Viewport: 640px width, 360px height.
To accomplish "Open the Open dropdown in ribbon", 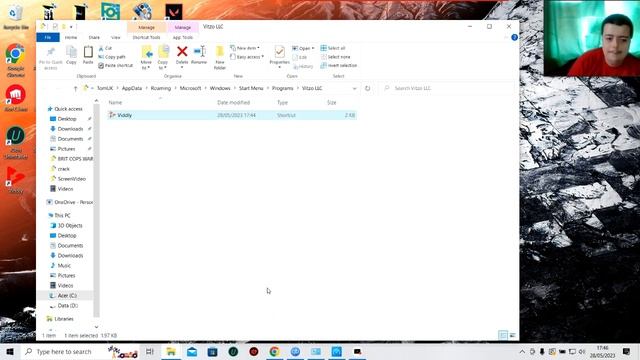I will [303, 48].
